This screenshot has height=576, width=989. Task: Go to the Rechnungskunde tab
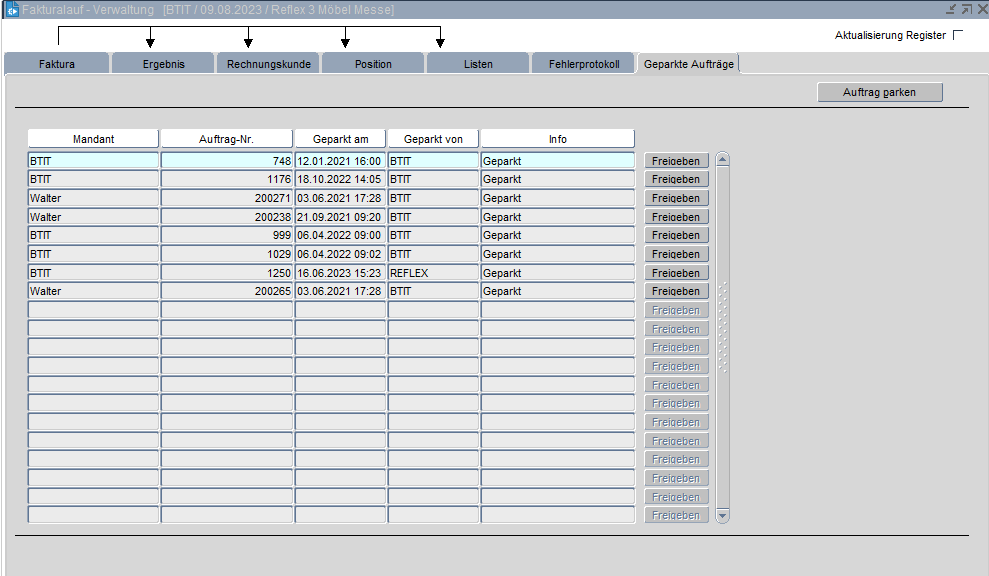pyautogui.click(x=268, y=64)
